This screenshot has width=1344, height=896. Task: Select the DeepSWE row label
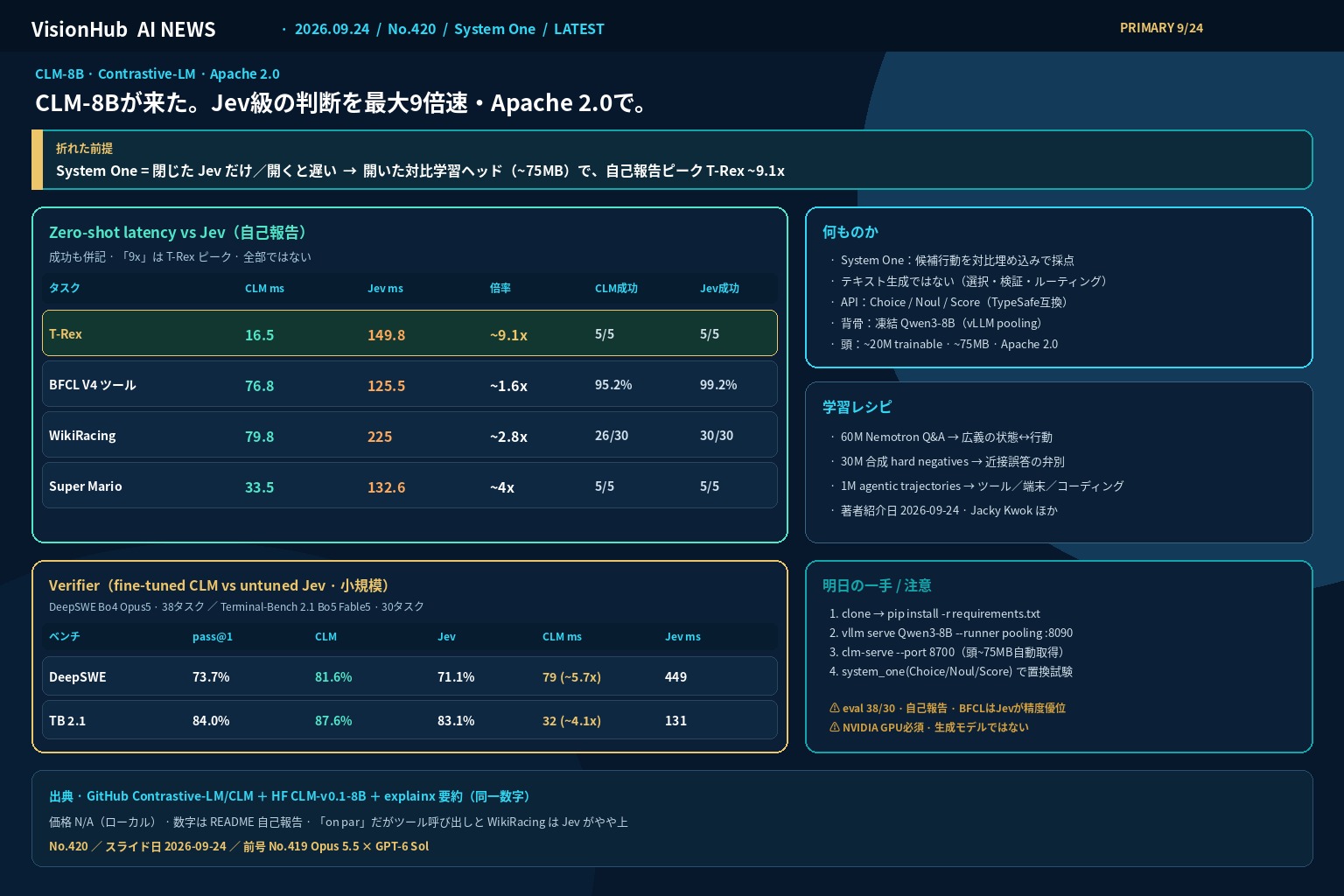click(x=78, y=677)
